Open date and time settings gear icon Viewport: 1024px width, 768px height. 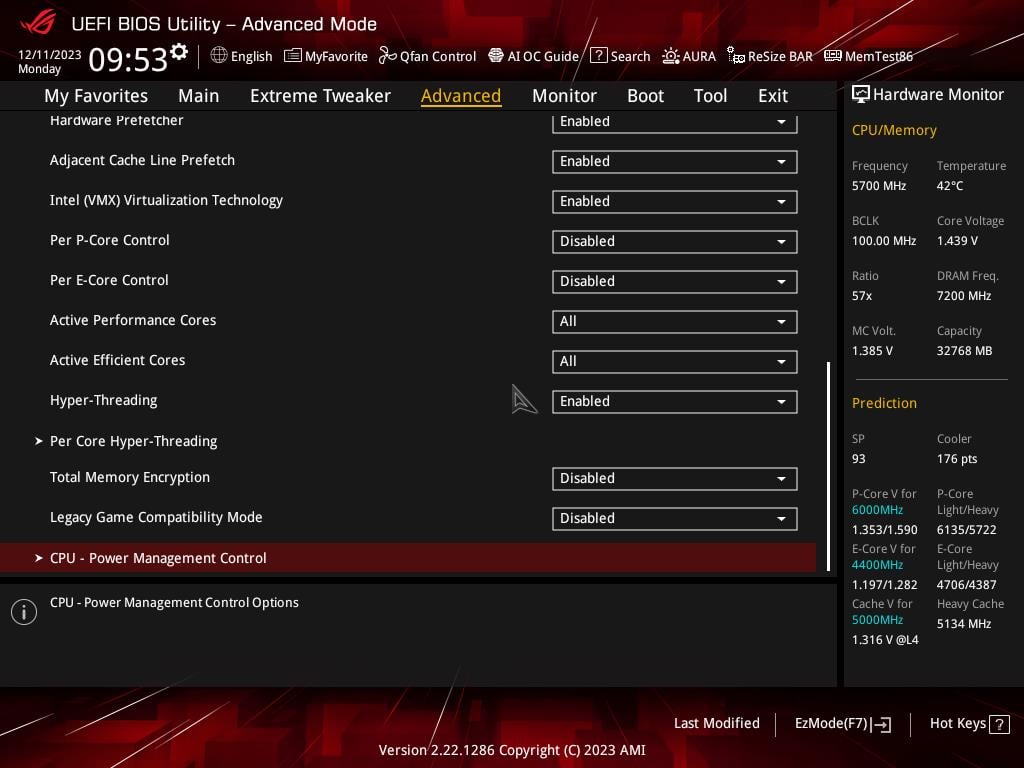(x=179, y=51)
